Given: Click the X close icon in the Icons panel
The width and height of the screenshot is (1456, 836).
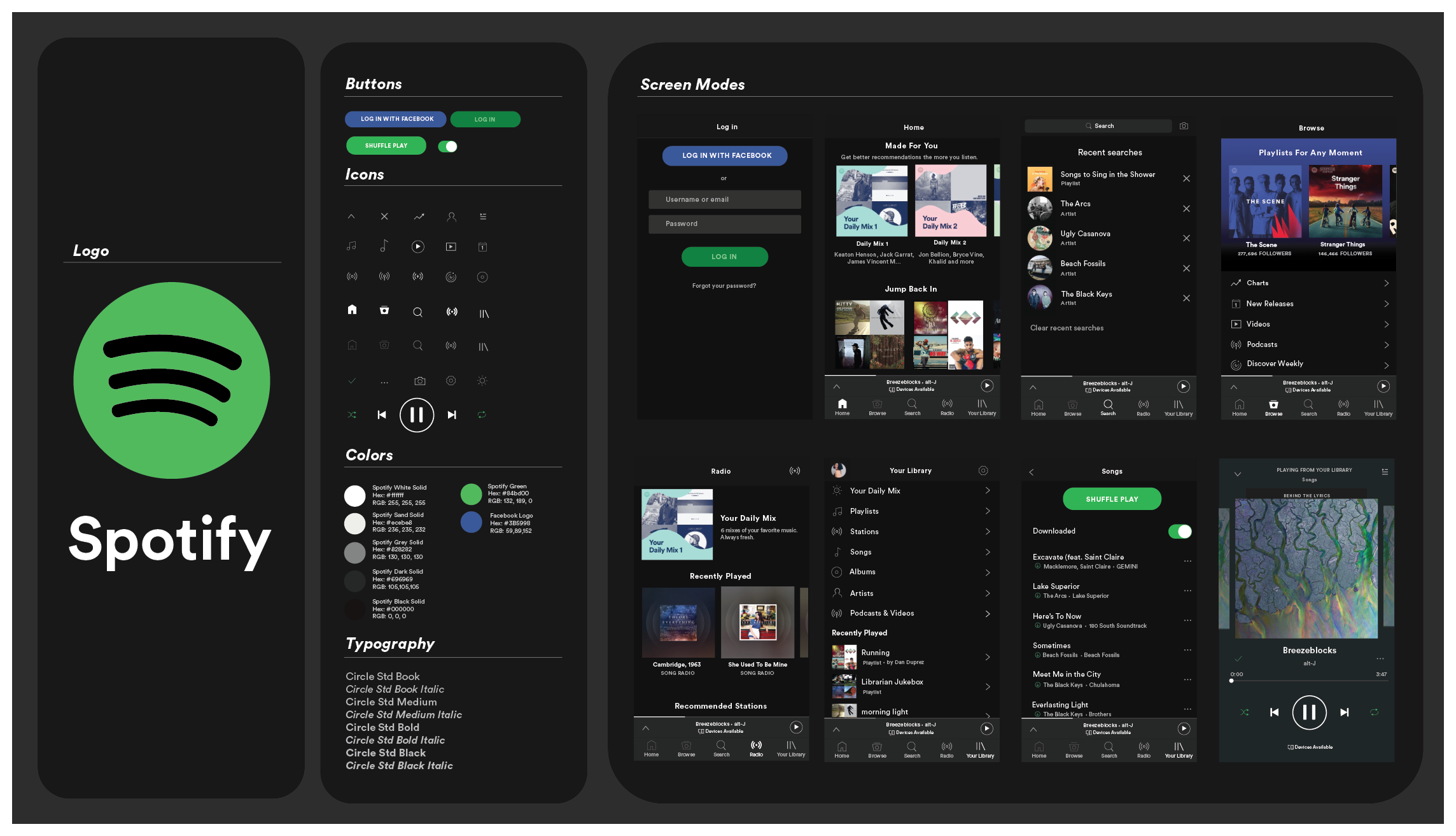Looking at the screenshot, I should tap(384, 216).
